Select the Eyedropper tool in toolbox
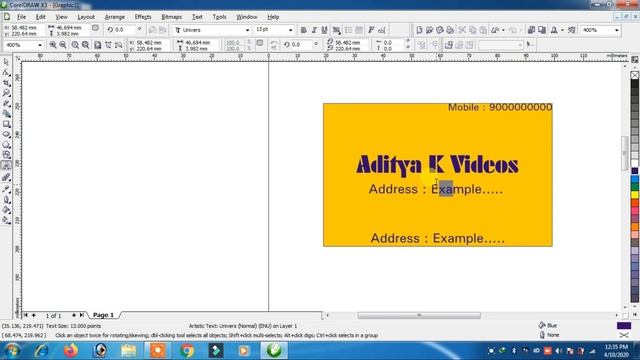 click(x=6, y=189)
